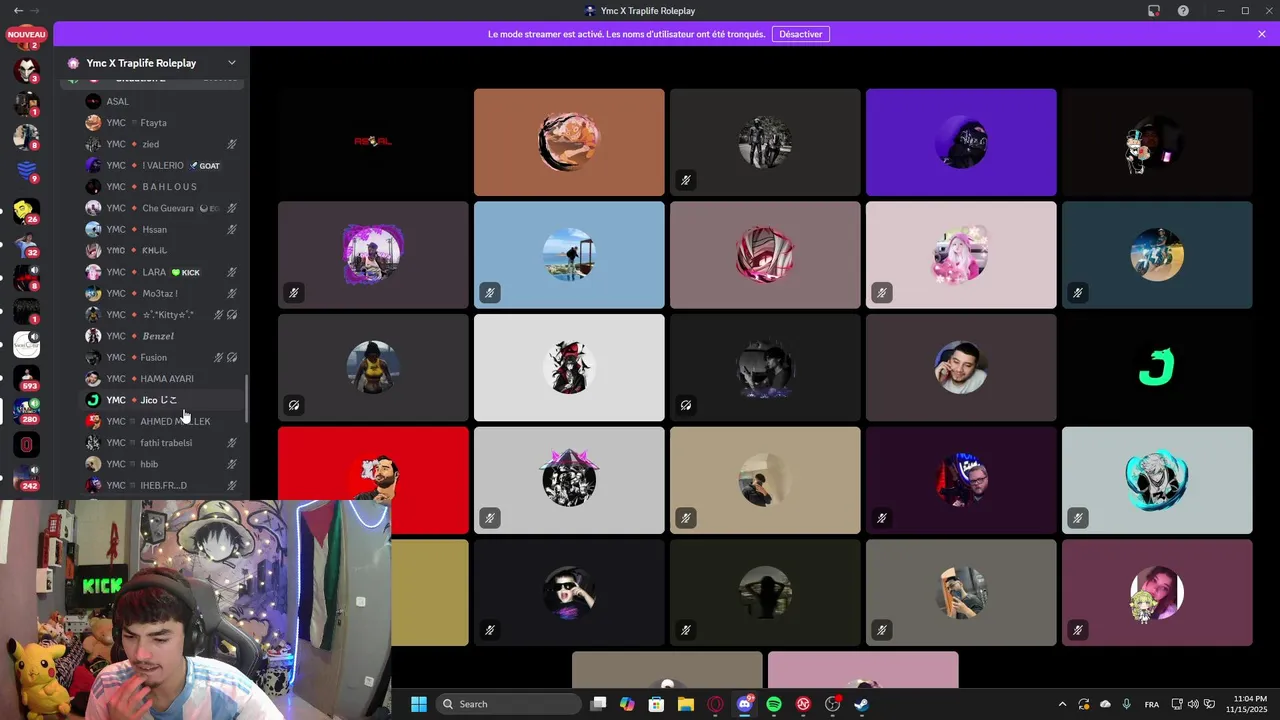Select voice member zied

click(161, 144)
